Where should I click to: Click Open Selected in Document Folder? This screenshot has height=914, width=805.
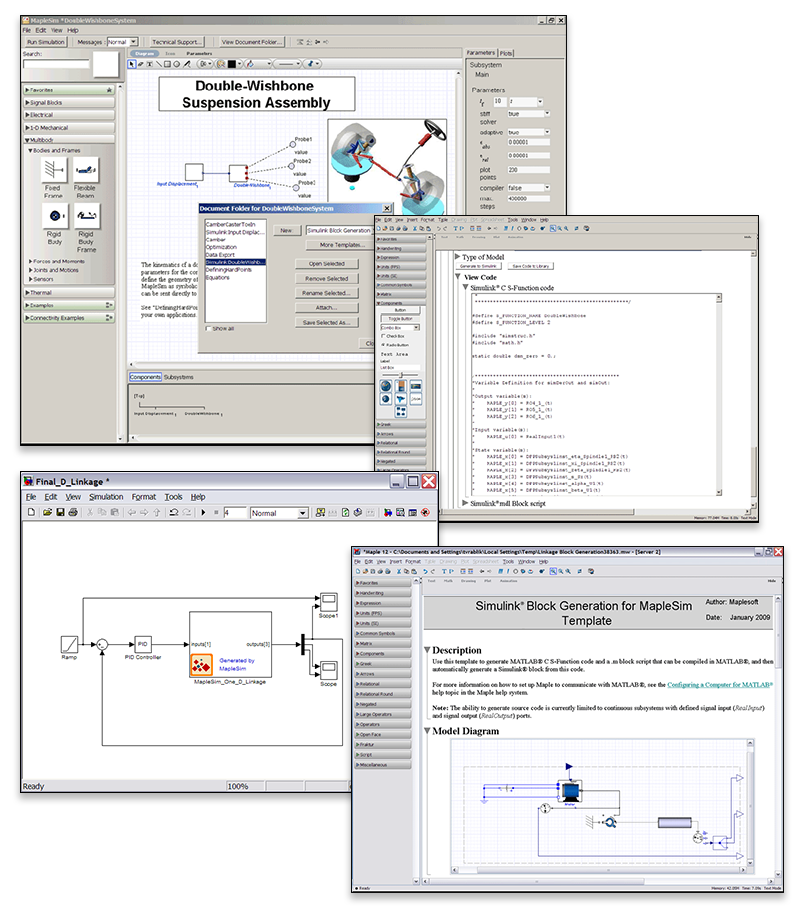(326, 264)
